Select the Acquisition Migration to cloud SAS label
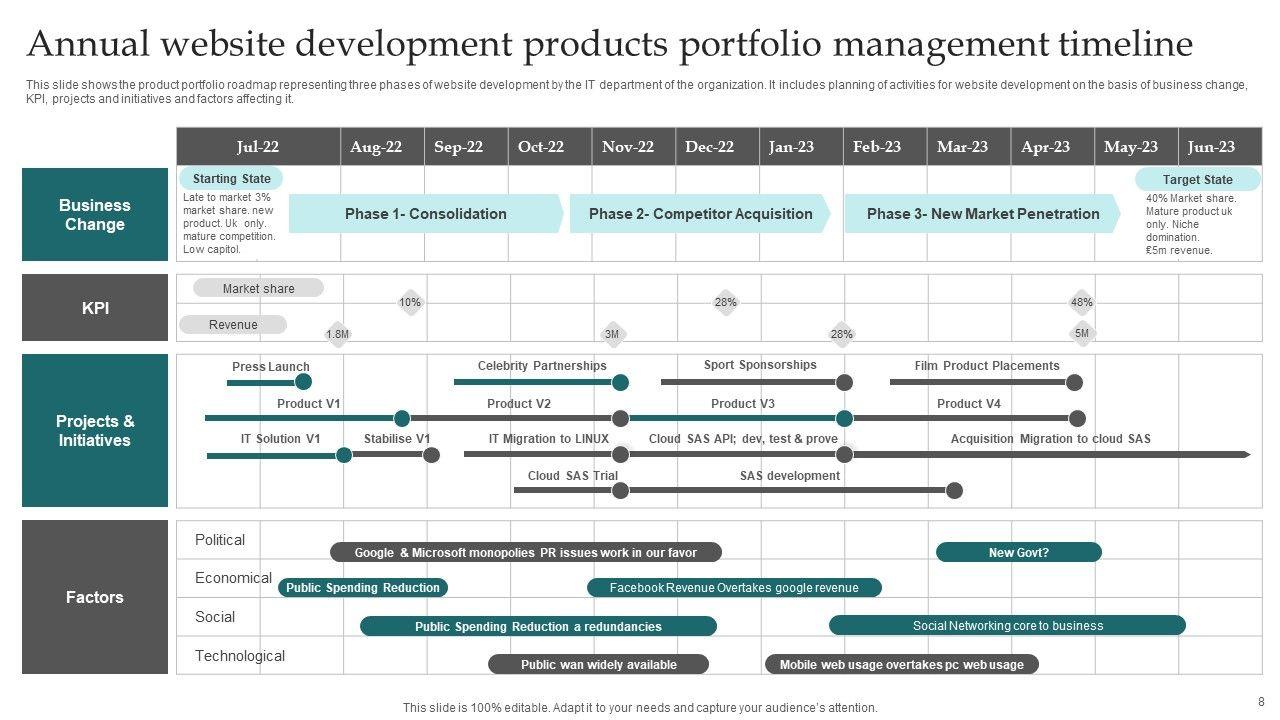Image resolution: width=1280 pixels, height=720 pixels. (1051, 439)
